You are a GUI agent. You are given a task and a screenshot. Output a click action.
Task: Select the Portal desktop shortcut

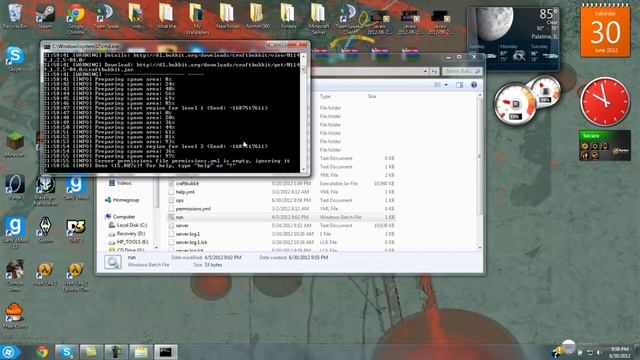(15, 187)
